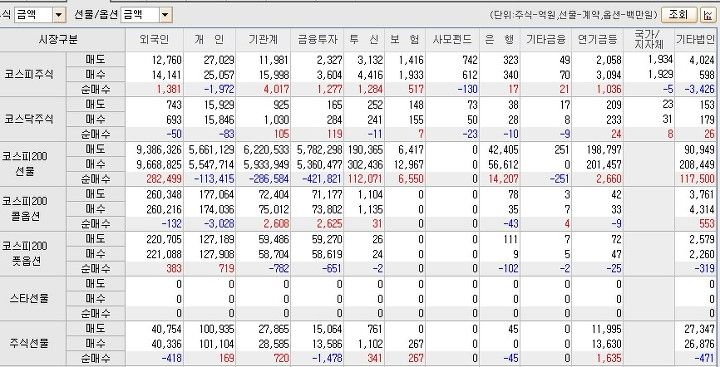Click the 개 인 column header
Image resolution: width=720 pixels, height=367 pixels.
[209, 40]
